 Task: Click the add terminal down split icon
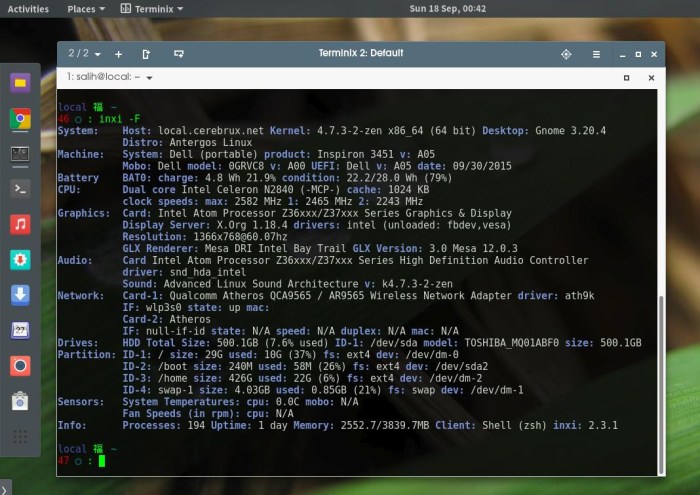[x=175, y=54]
